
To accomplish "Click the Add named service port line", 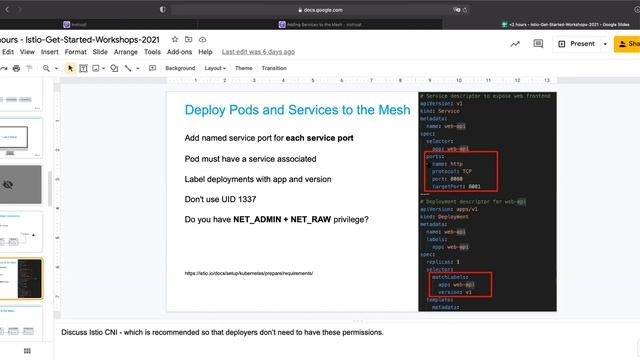I will pos(269,138).
